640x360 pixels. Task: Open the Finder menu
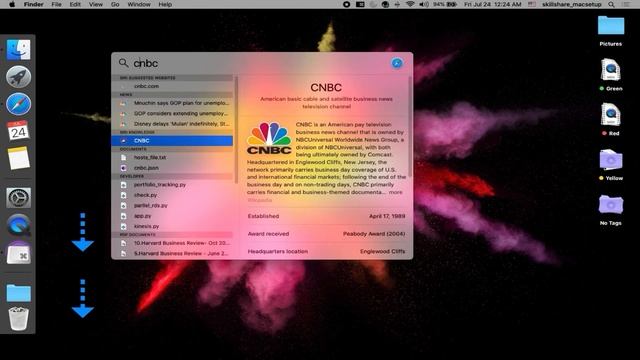pos(33,4)
